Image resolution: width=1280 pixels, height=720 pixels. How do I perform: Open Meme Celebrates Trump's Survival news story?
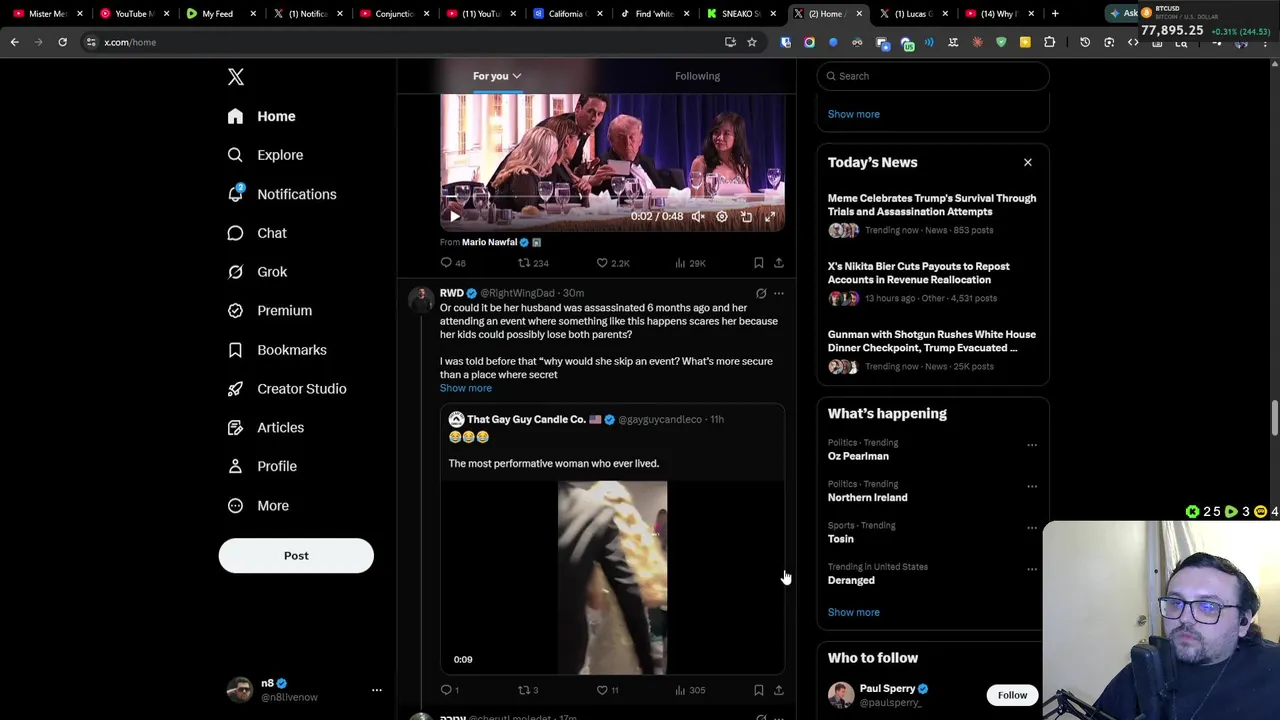(932, 214)
